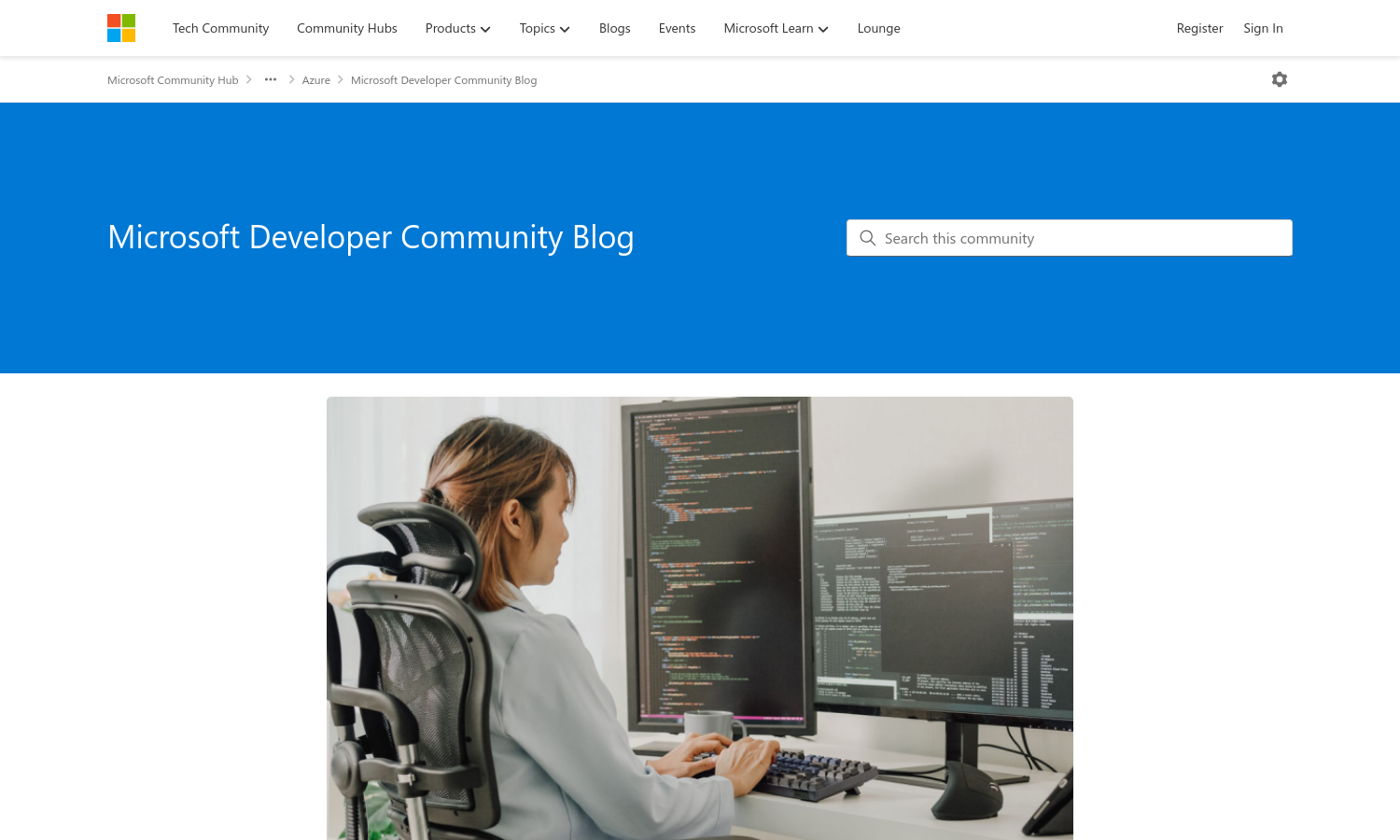Visit the Lounge section

[x=878, y=28]
